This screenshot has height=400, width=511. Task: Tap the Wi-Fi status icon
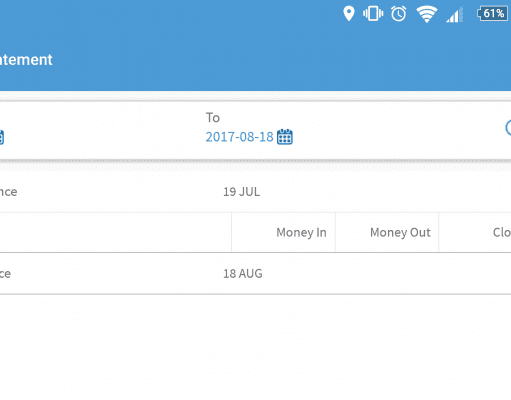pos(427,14)
